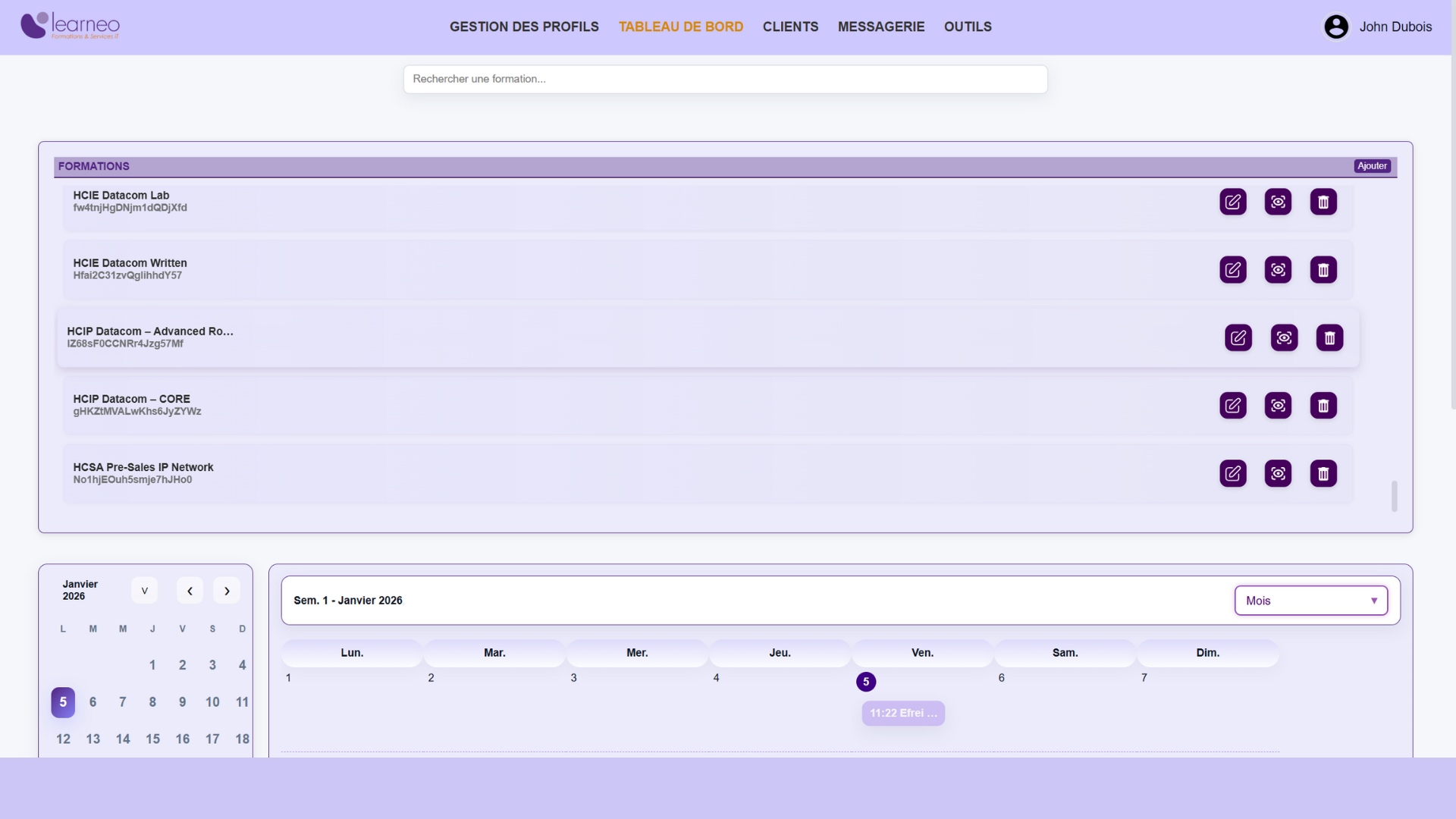Focus the Rechercher une formation field
This screenshot has height=819, width=1456.
725,79
